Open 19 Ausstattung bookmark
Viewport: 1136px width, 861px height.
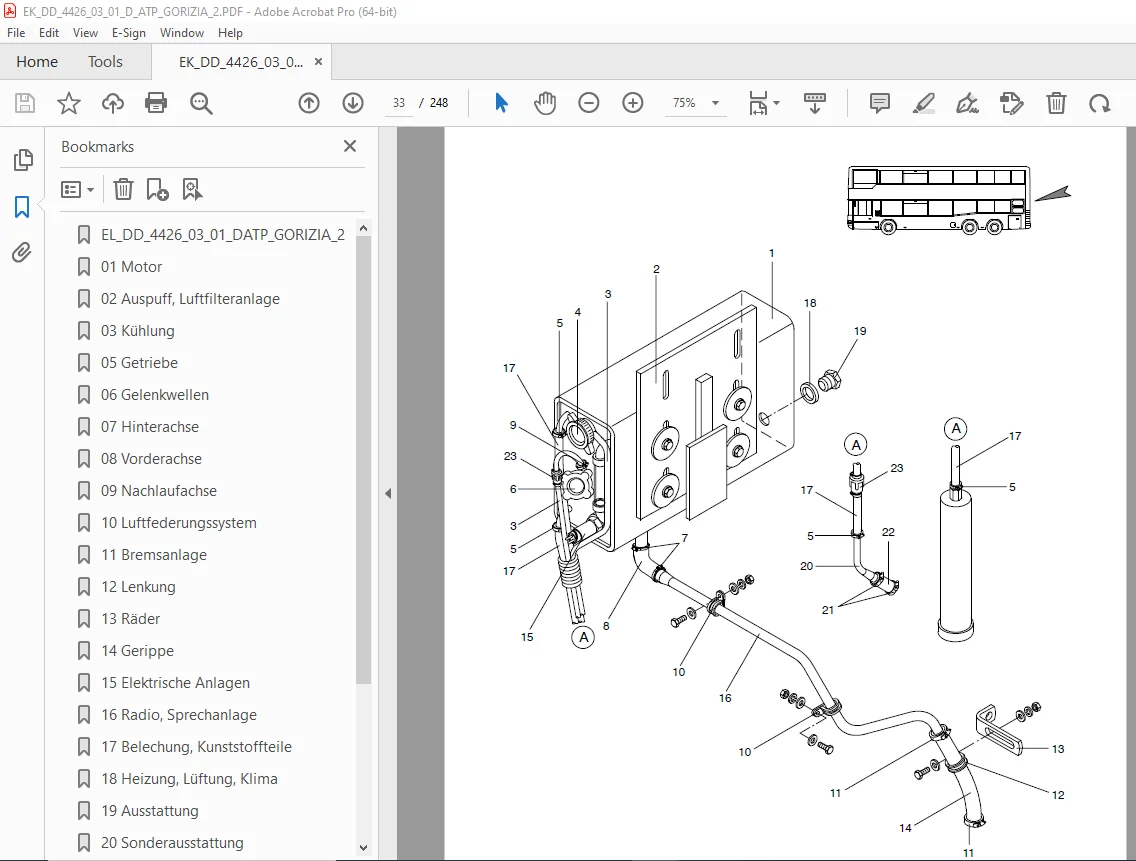coord(149,811)
